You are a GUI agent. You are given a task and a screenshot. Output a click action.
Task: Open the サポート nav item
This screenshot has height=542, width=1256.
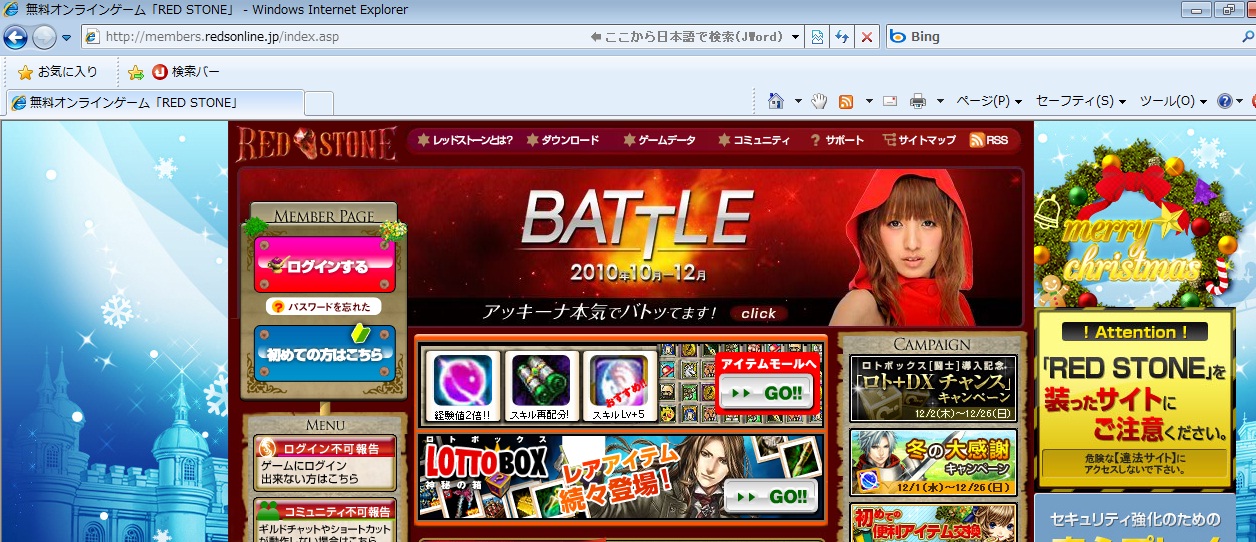coord(837,141)
